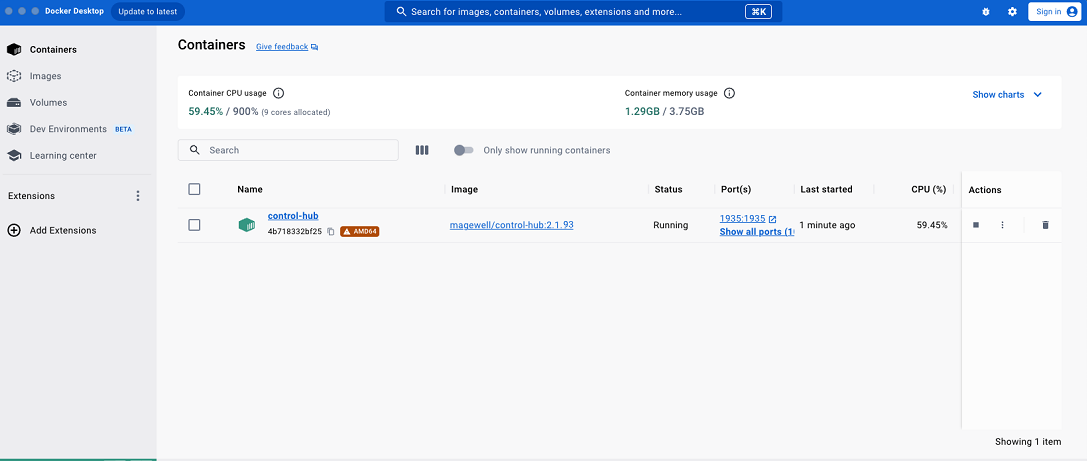Open more actions menu for control-hub
The height and width of the screenshot is (461, 1087).
point(1002,225)
